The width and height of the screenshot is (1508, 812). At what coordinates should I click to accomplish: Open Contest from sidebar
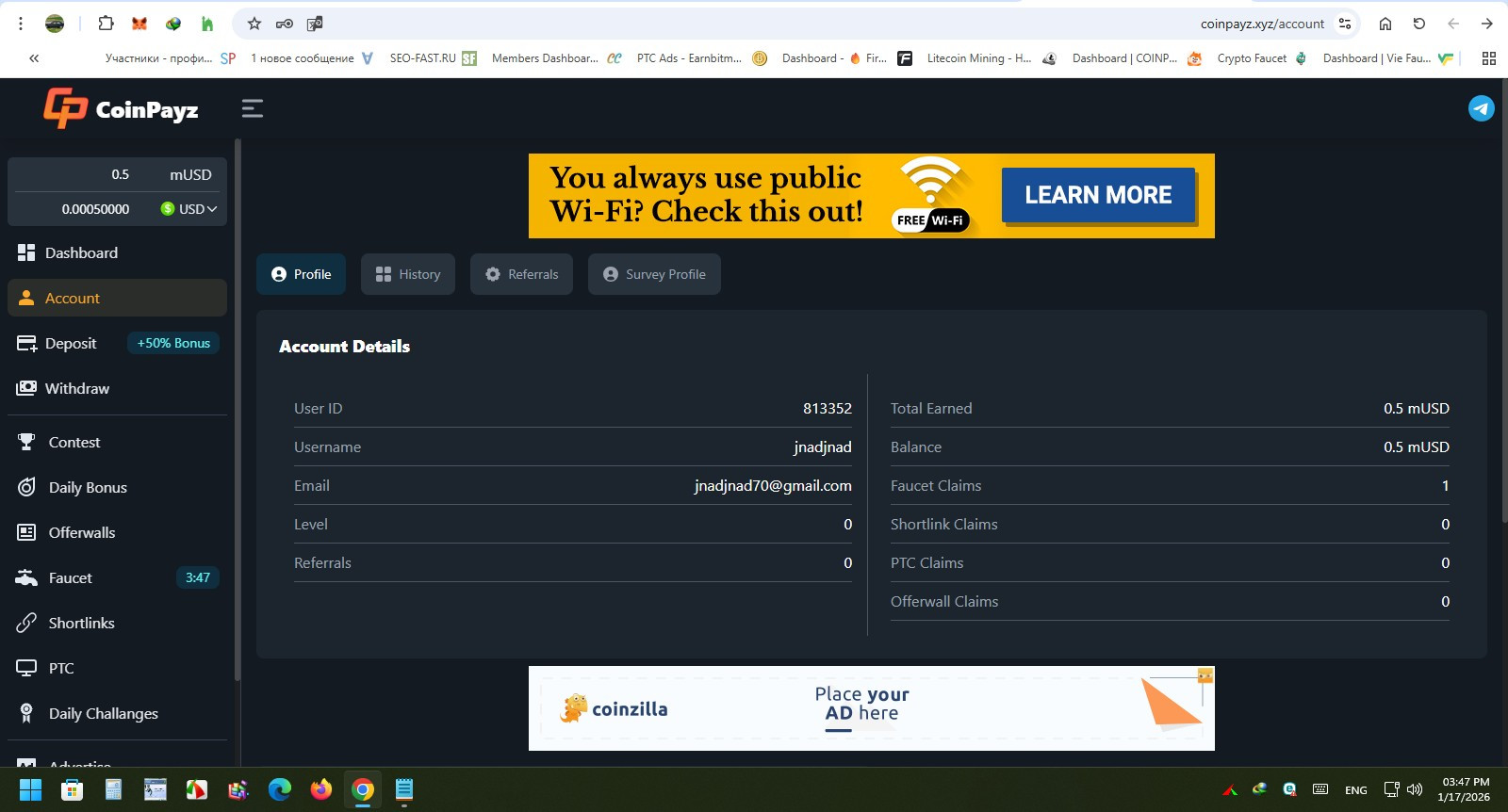click(117, 442)
